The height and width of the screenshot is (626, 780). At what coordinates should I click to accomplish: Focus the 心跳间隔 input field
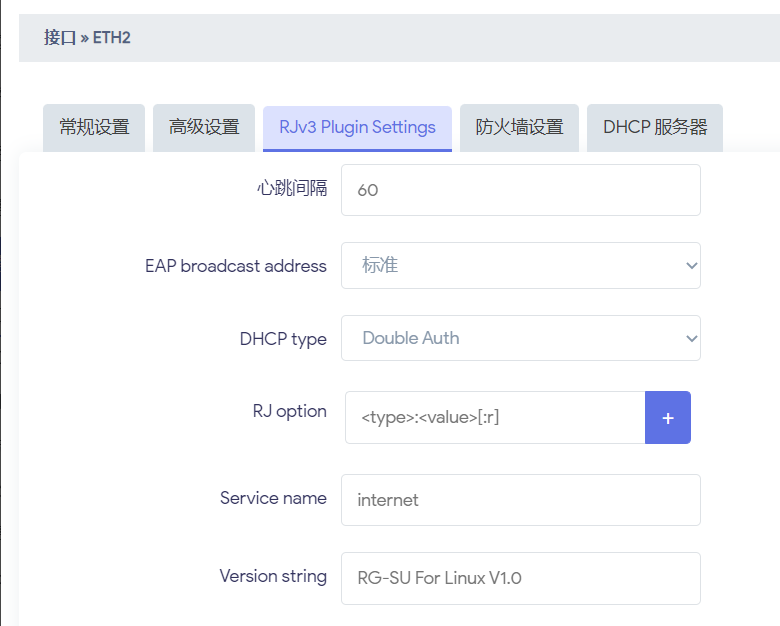521,190
